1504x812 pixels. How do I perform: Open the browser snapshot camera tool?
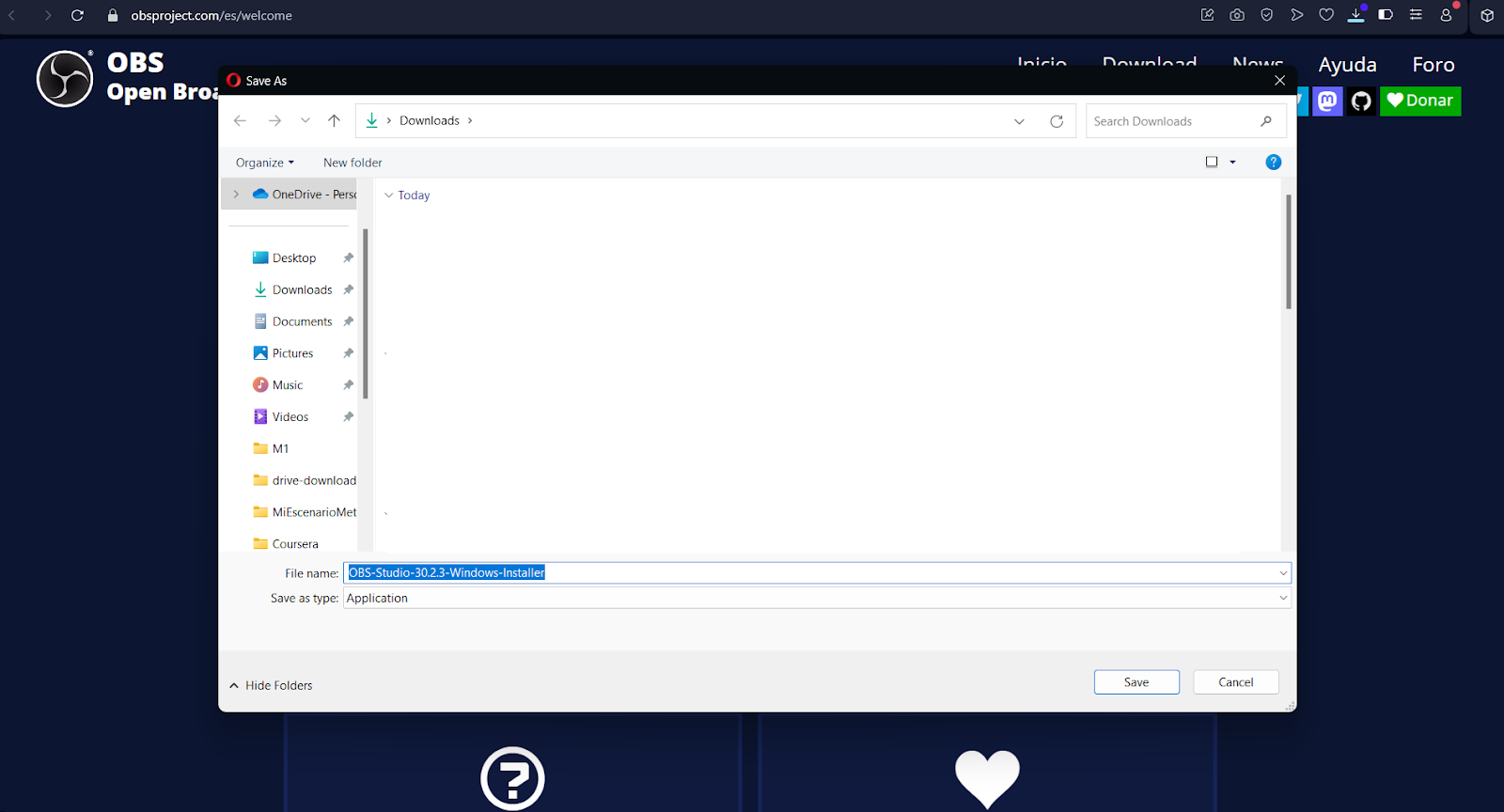coord(1237,15)
